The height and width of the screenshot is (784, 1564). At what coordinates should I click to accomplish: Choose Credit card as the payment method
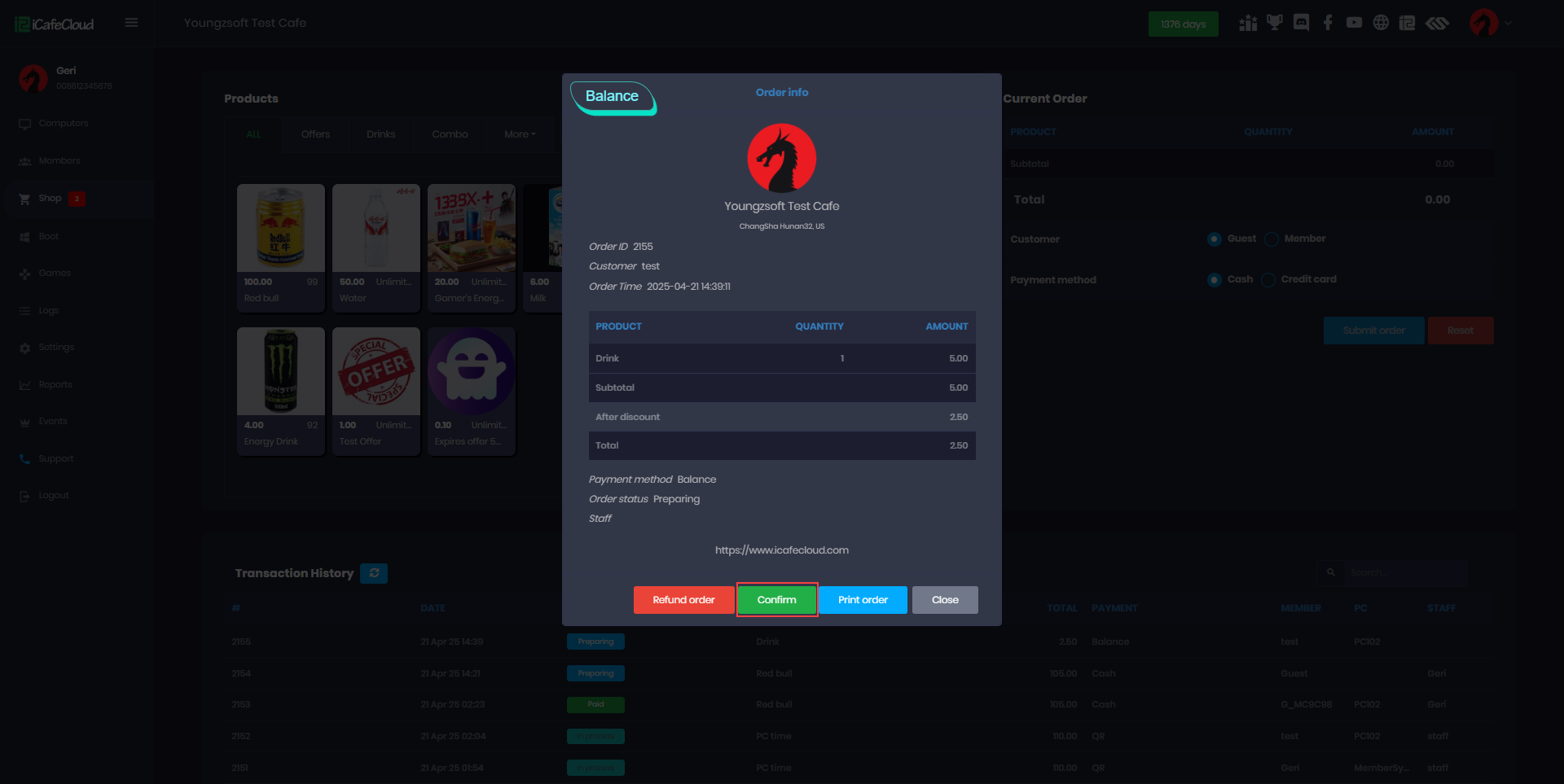(1268, 280)
